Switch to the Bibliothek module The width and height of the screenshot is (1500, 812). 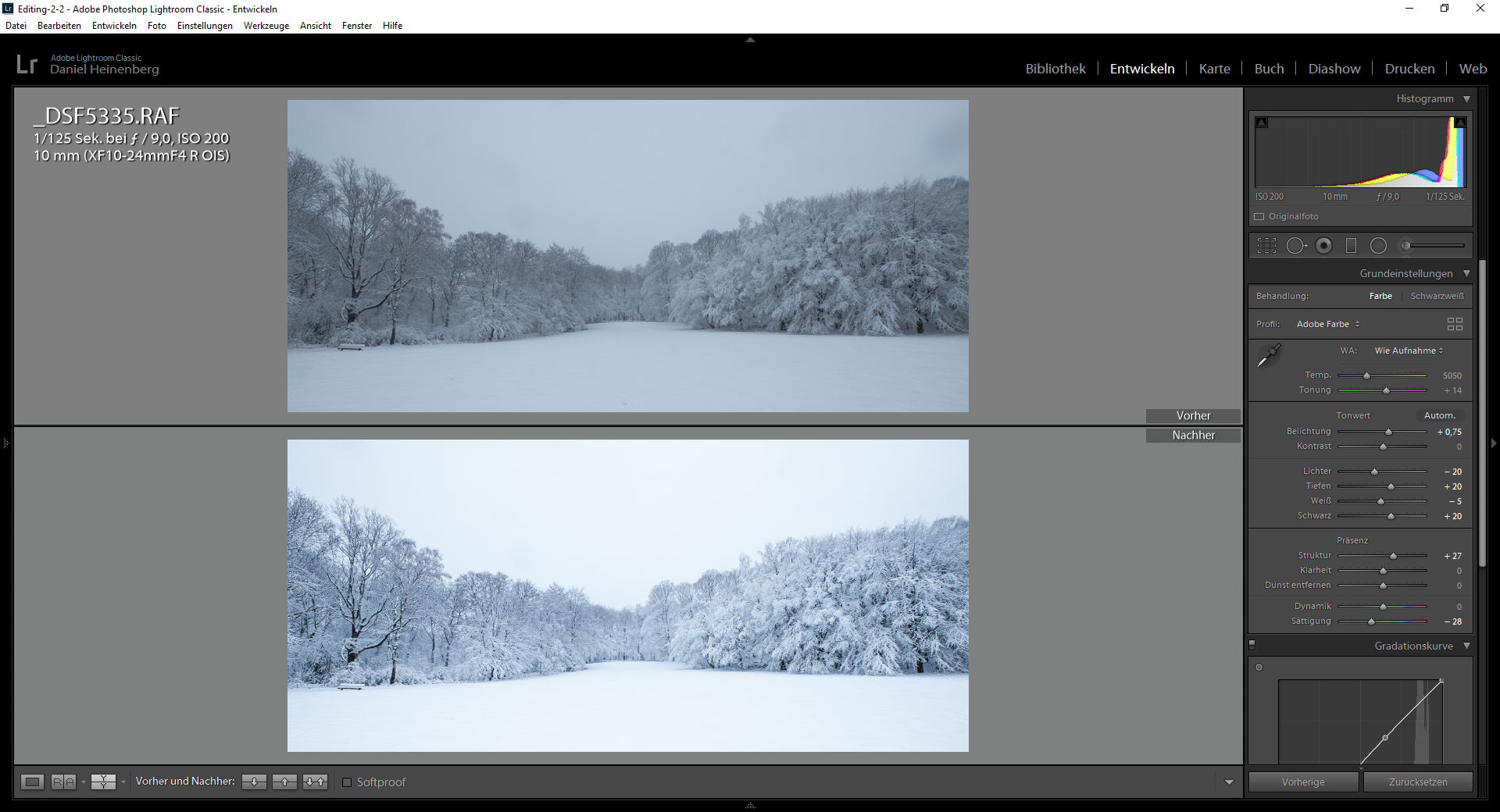[1055, 69]
